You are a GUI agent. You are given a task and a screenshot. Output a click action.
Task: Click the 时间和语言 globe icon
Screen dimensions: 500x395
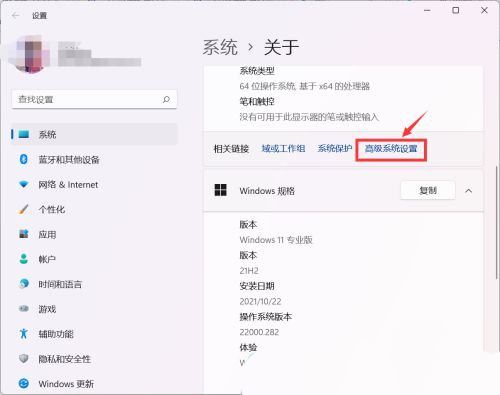pos(24,284)
